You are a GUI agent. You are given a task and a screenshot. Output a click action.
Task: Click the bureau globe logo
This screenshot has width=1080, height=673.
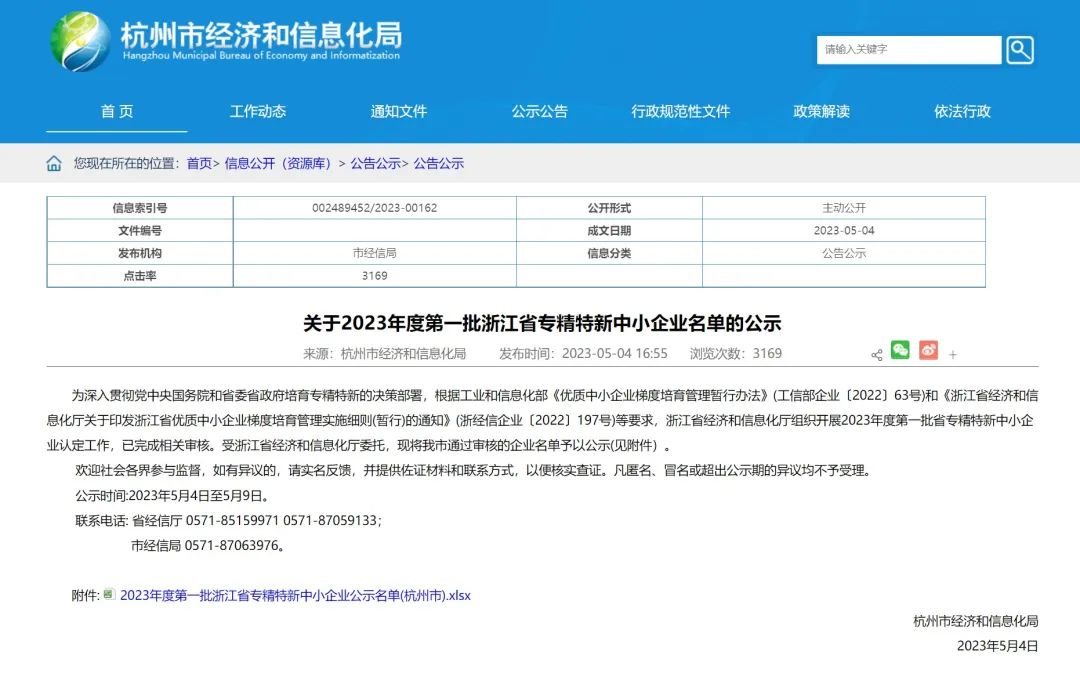tap(81, 42)
